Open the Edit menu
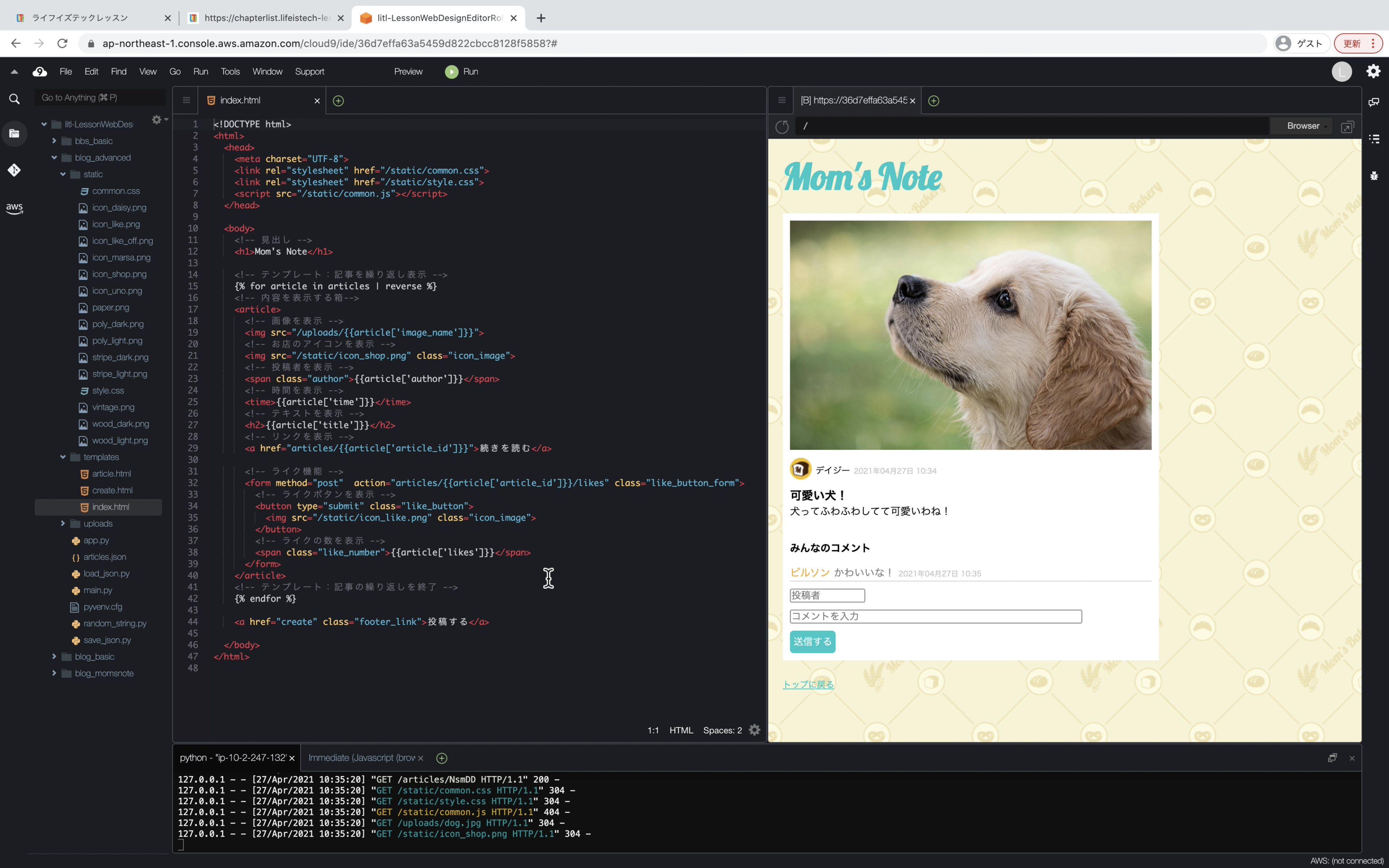 click(x=91, y=72)
